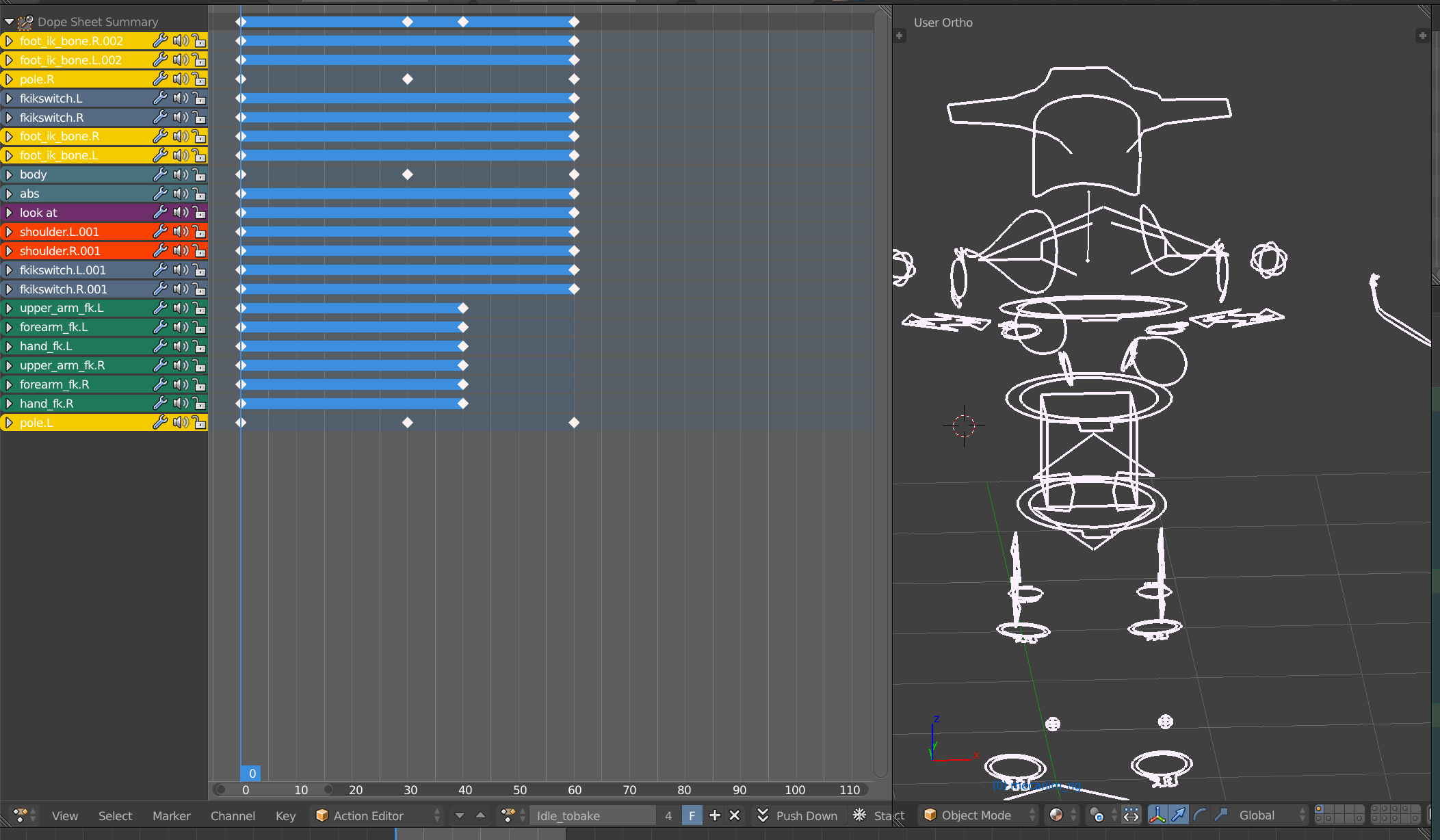Image resolution: width=1440 pixels, height=840 pixels.
Task: Click the viewport shading sphere
Action: 1057,815
